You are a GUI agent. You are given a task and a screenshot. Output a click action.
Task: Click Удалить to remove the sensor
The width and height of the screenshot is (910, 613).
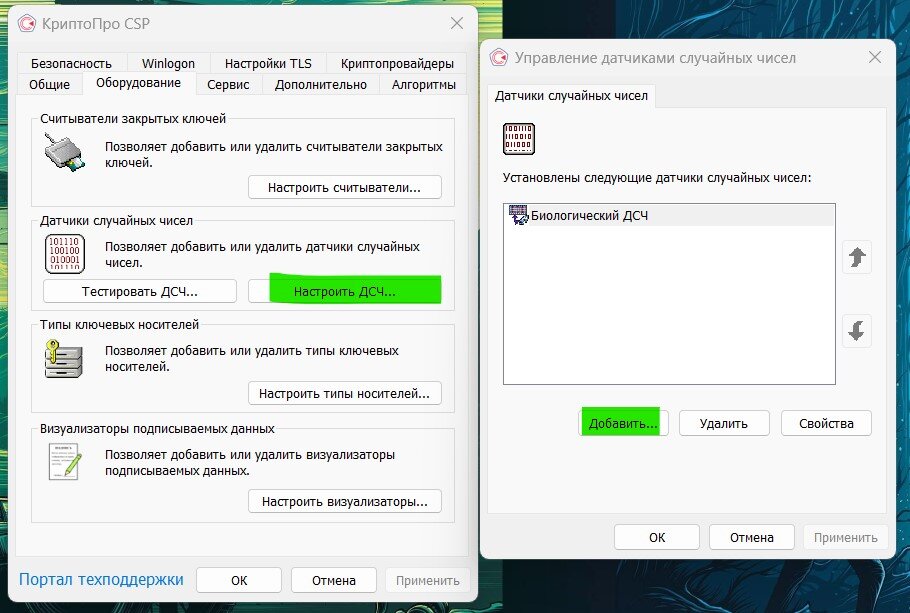pos(724,423)
